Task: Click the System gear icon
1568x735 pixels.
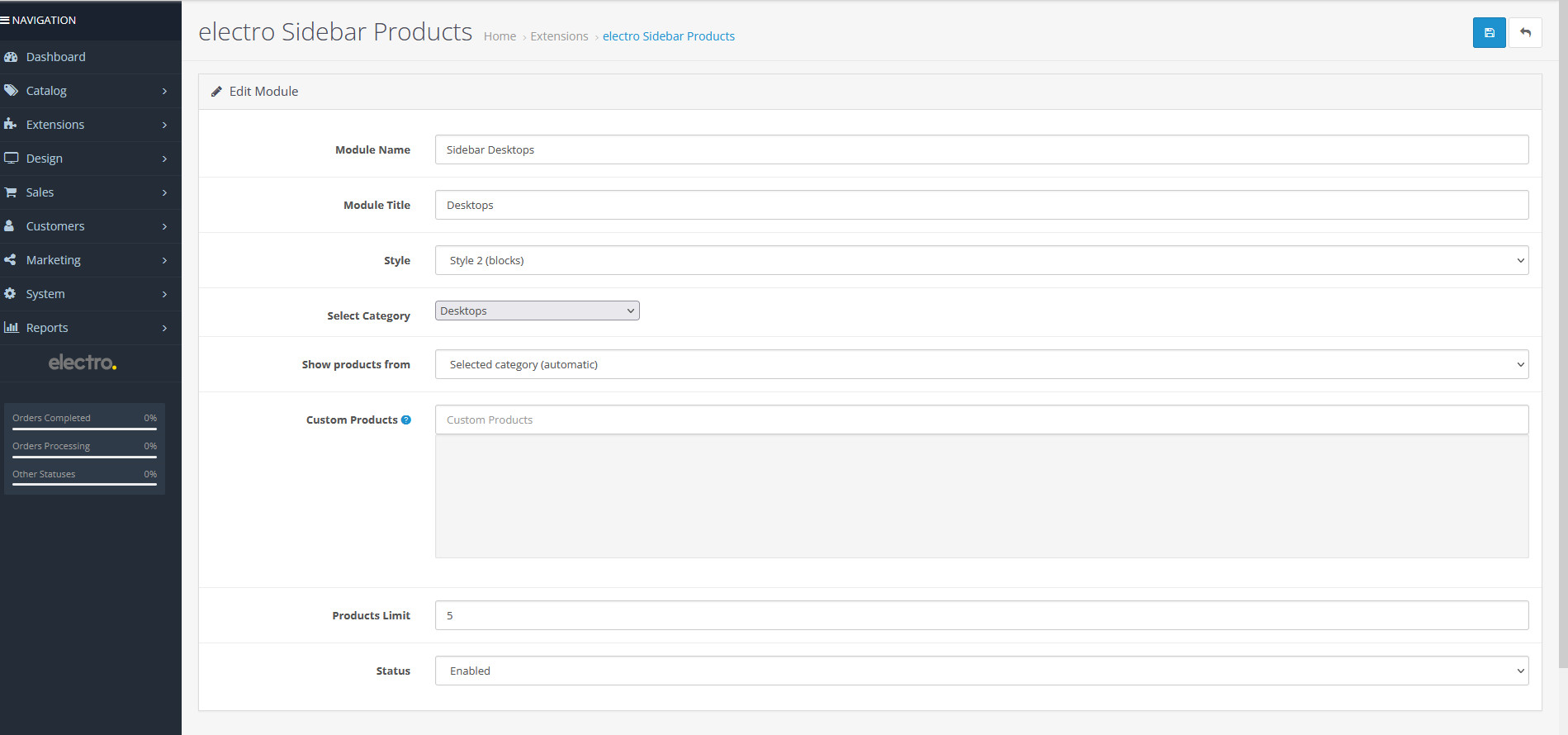Action: 10,294
